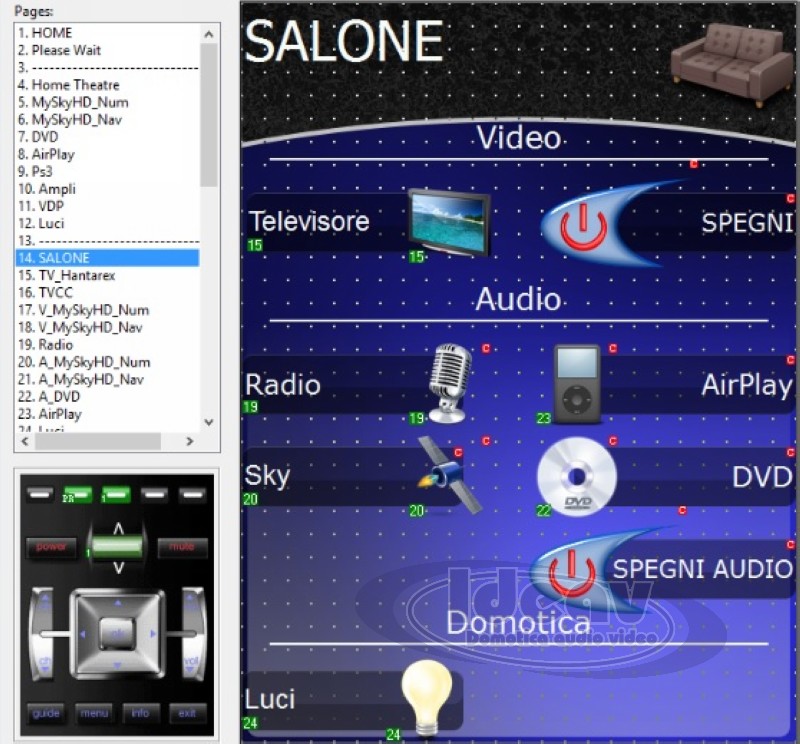
Task: Select page 8. AirPlay in the list
Action: (x=107, y=154)
